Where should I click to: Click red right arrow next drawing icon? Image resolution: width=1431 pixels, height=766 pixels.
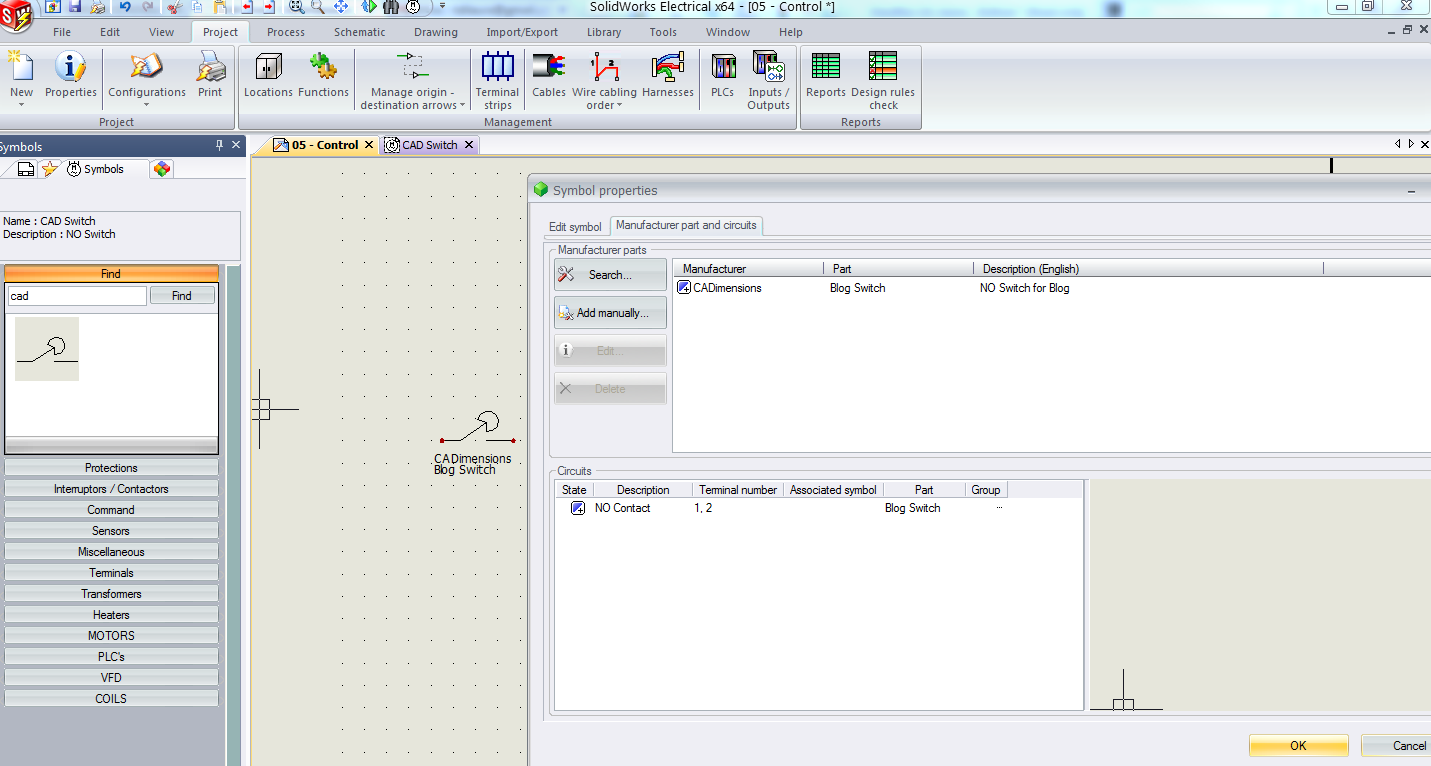[x=269, y=6]
